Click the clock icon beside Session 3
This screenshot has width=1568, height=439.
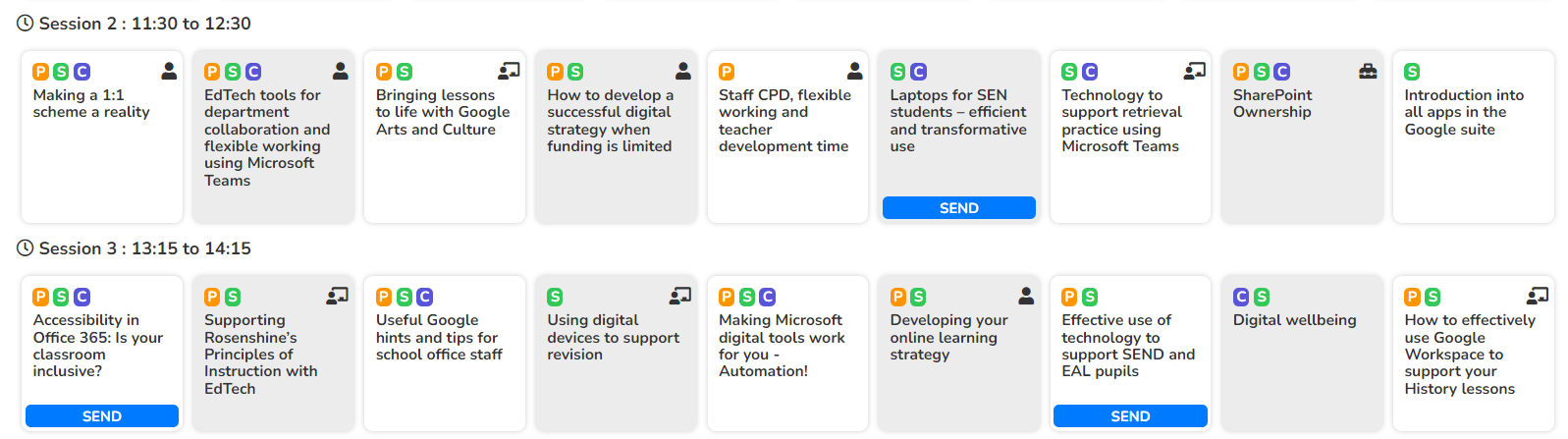point(26,248)
